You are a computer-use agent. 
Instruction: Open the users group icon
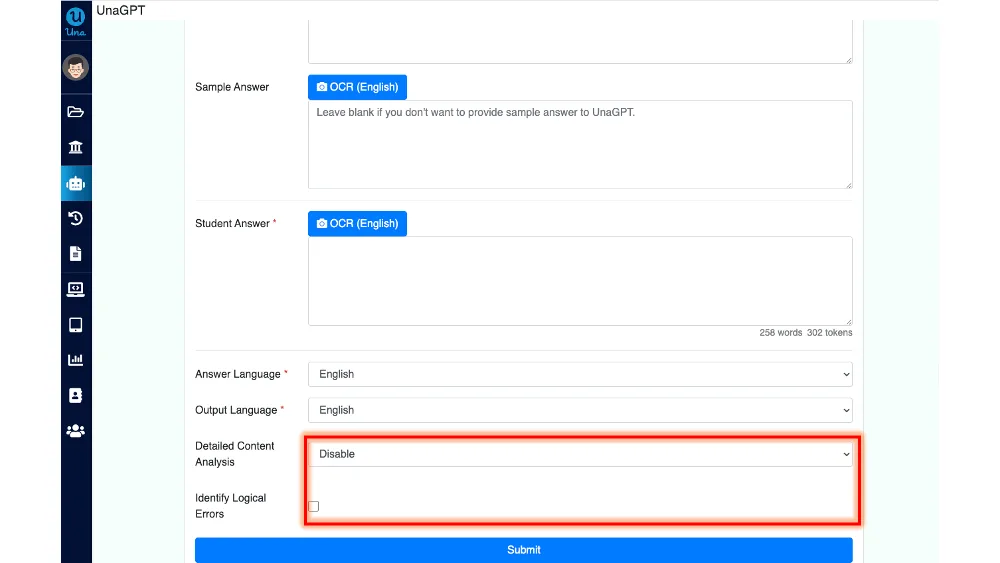click(75, 431)
